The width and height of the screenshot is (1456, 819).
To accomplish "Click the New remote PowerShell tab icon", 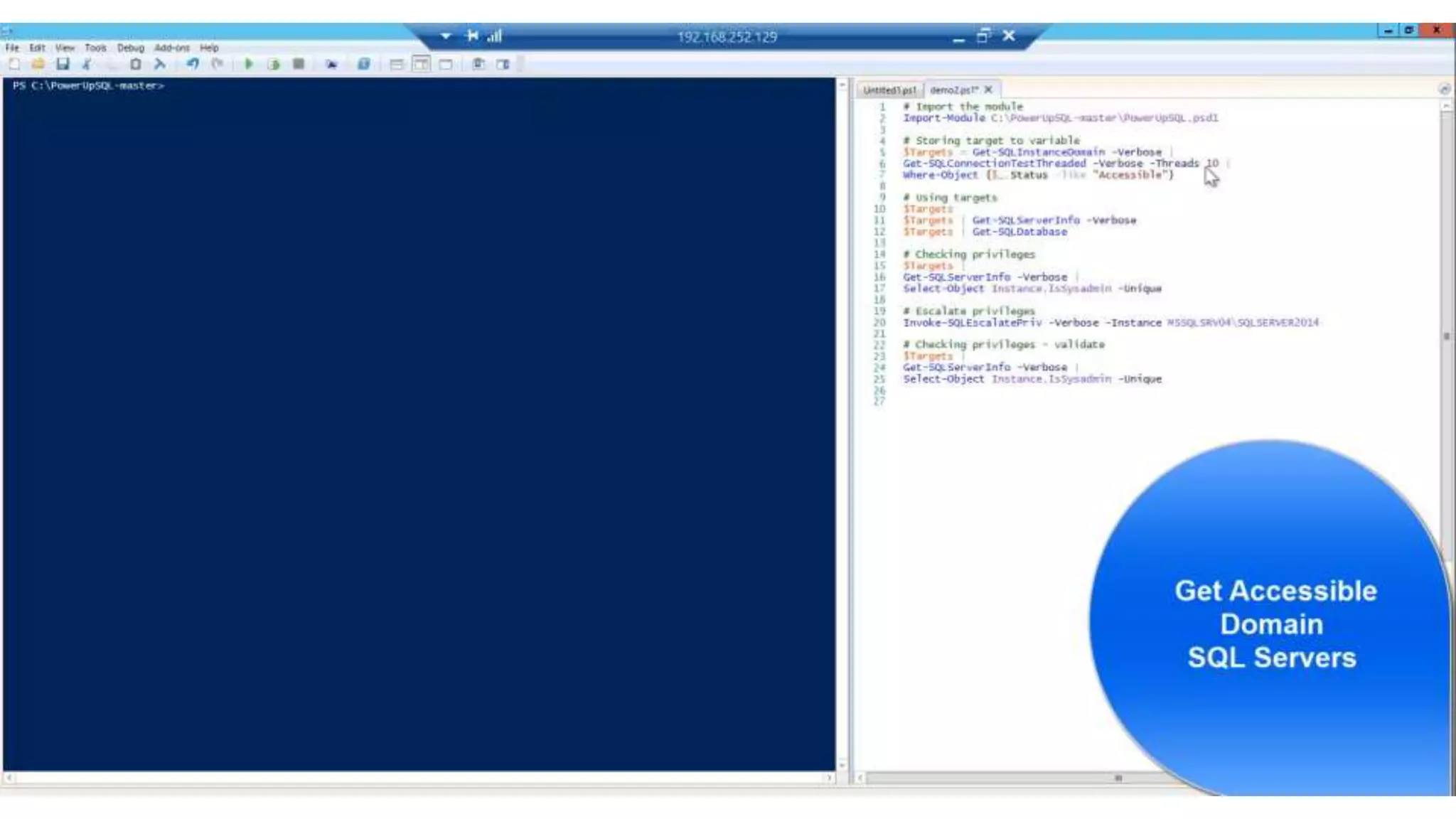I will pyautogui.click(x=331, y=65).
